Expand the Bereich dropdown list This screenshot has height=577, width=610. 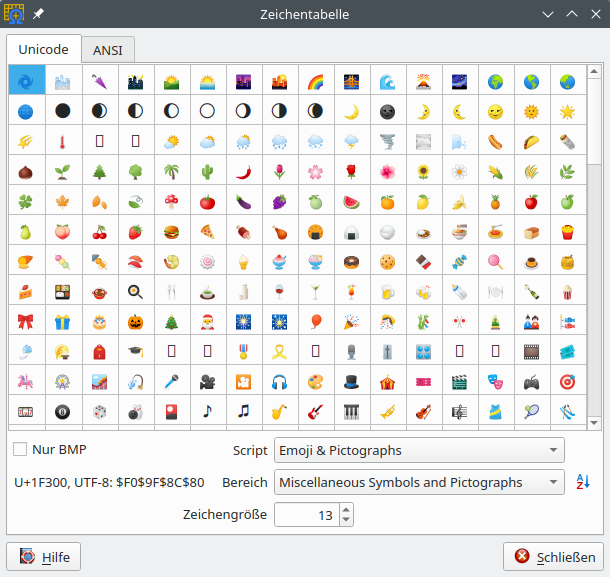click(419, 482)
